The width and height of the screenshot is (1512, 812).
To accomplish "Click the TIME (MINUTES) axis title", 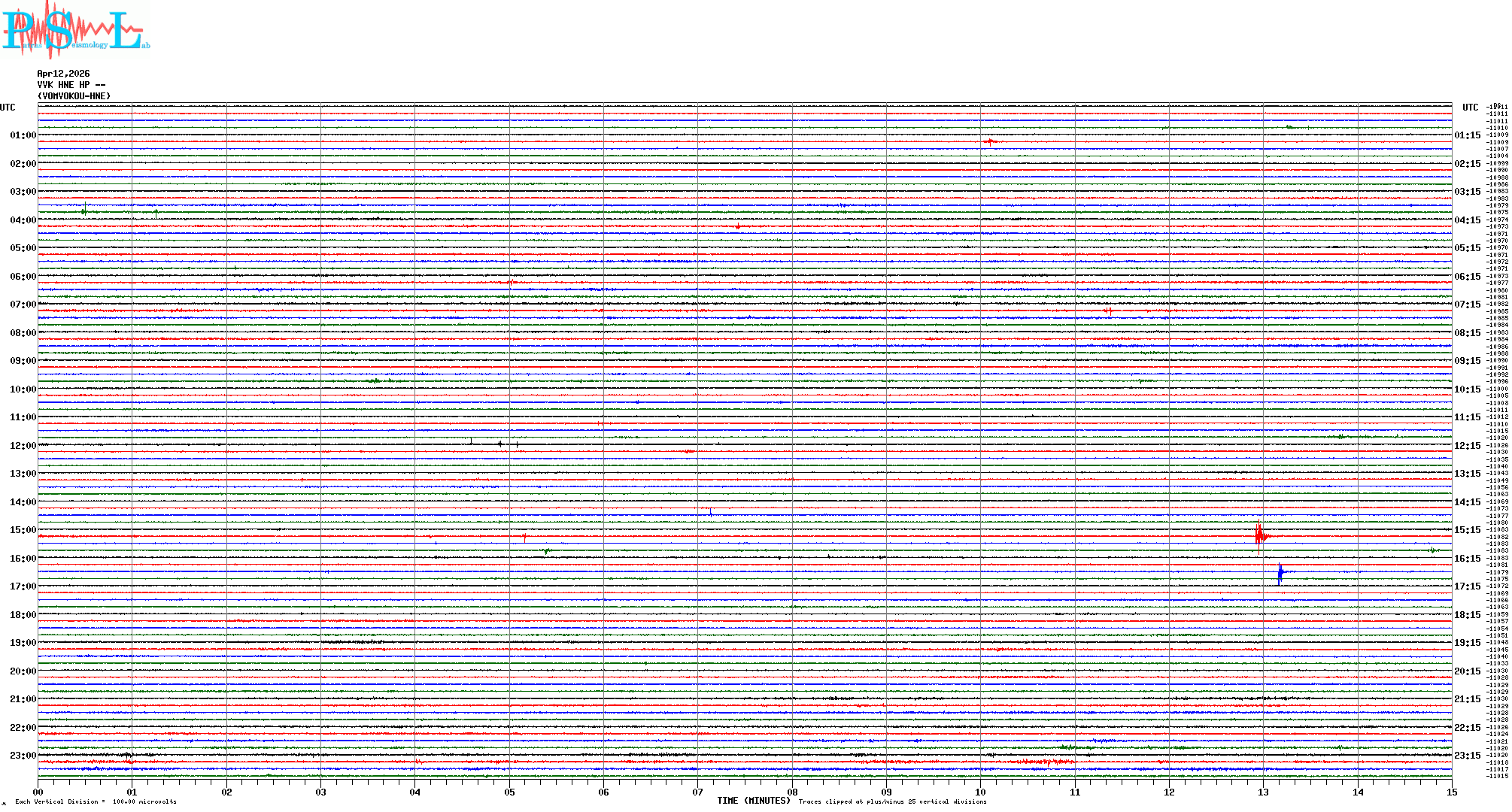I will [x=754, y=801].
